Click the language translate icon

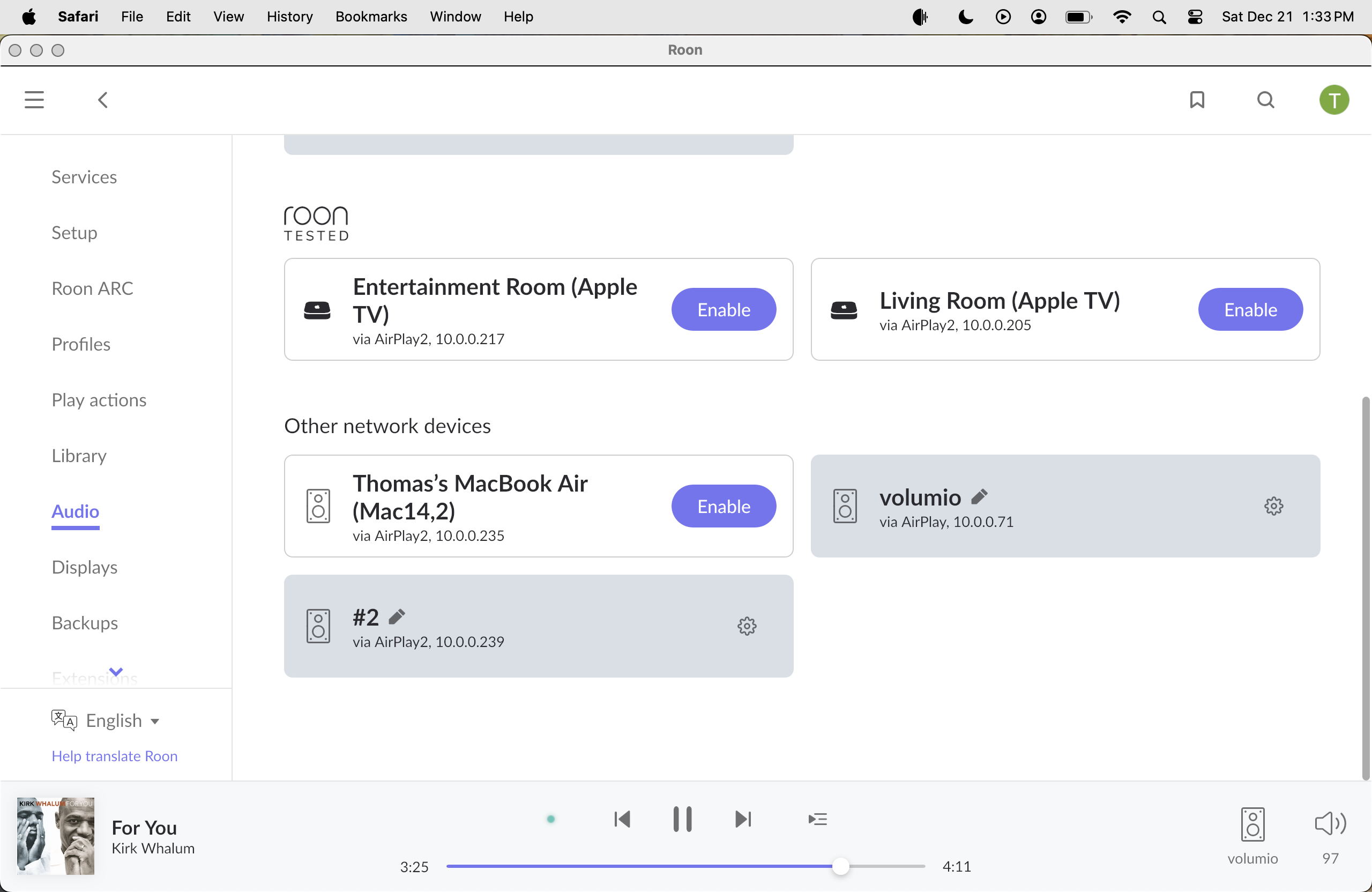click(63, 719)
